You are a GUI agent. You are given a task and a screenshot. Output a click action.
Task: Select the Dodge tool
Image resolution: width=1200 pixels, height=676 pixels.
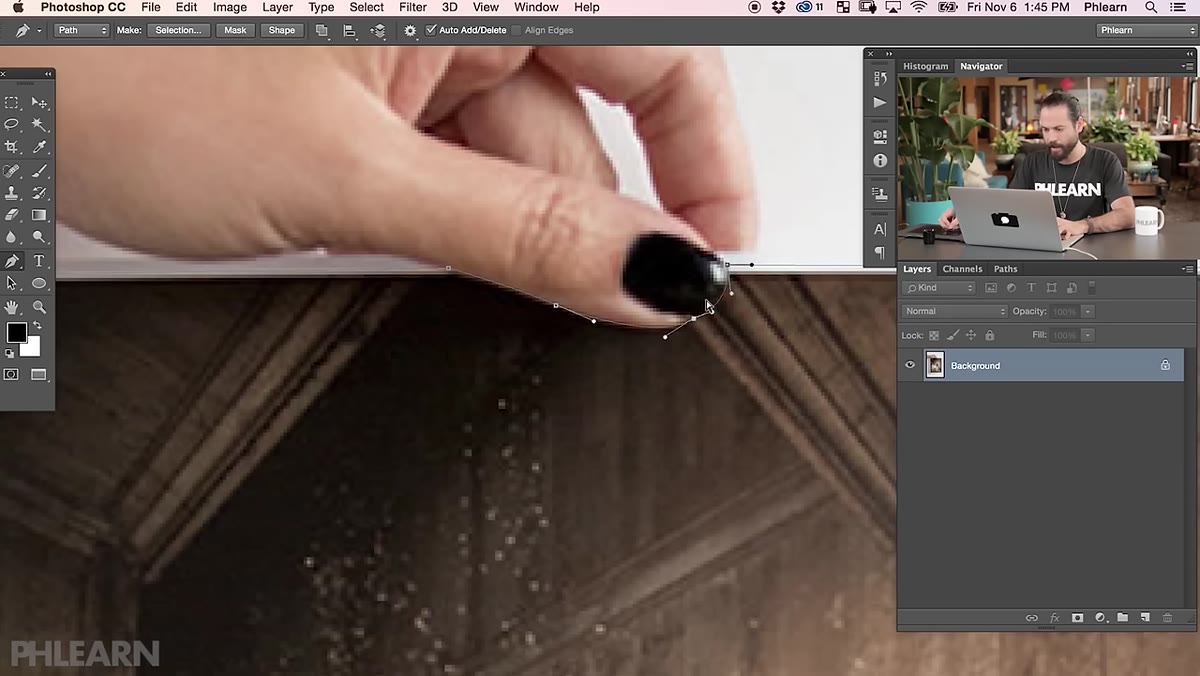click(x=39, y=237)
